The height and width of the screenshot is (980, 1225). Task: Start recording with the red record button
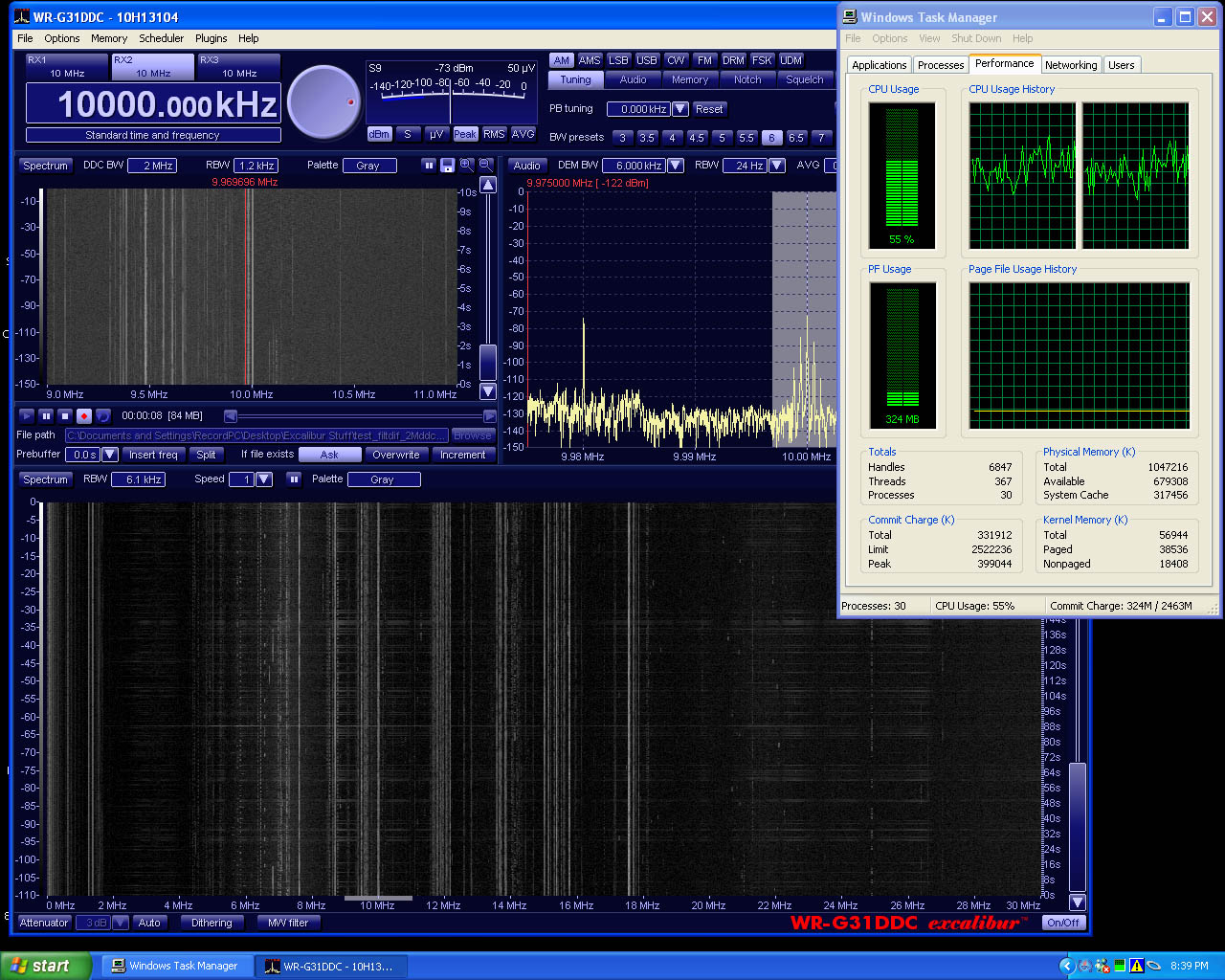click(x=83, y=415)
